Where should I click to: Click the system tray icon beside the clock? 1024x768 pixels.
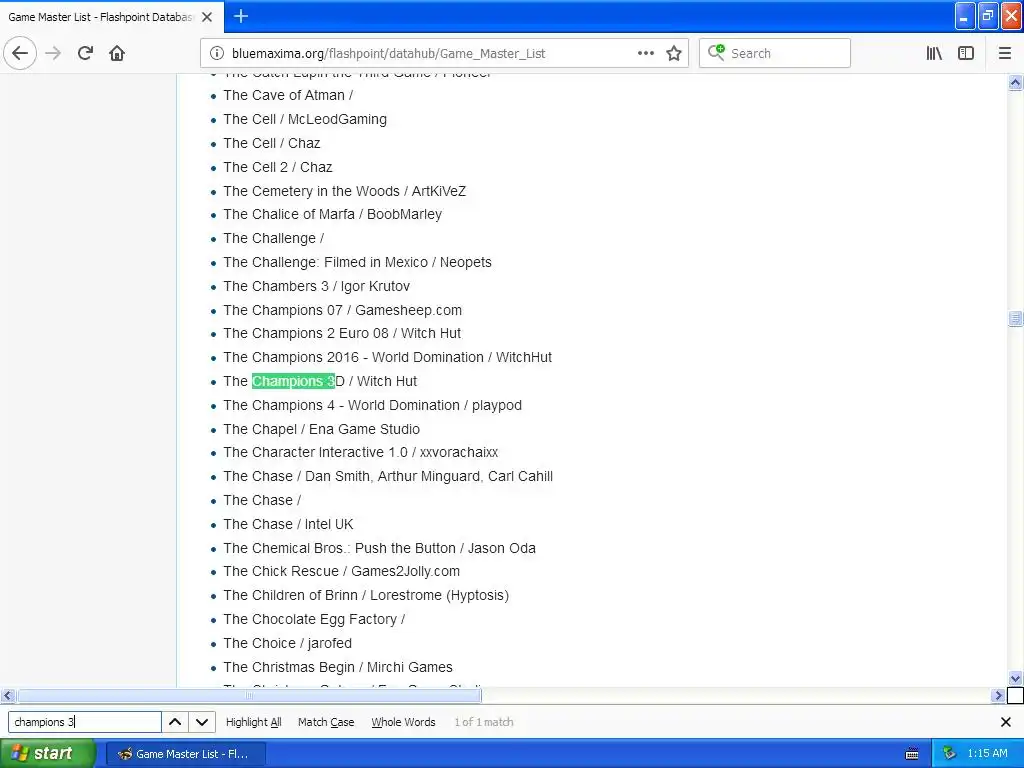coord(949,754)
